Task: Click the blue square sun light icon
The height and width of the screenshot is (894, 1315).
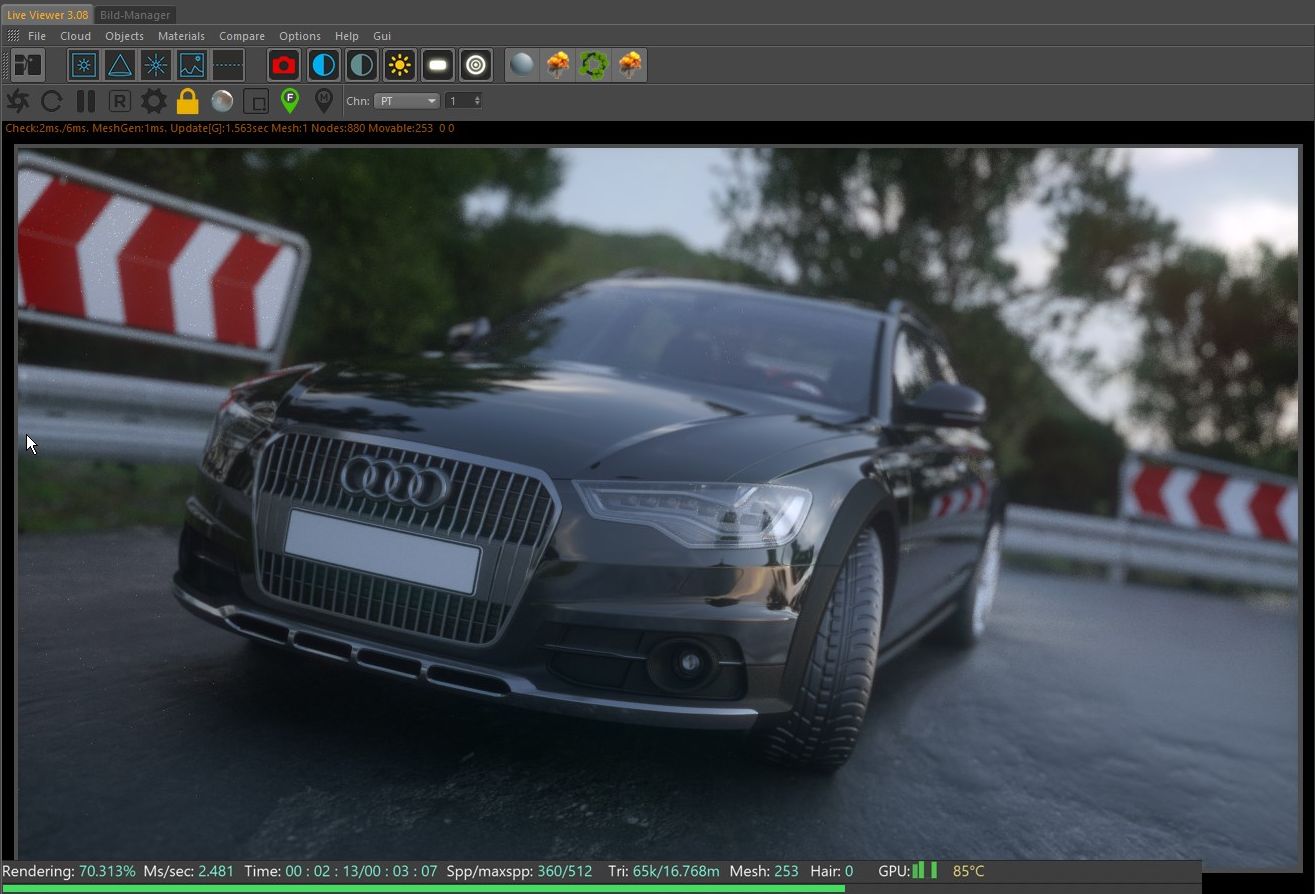Action: [x=84, y=66]
